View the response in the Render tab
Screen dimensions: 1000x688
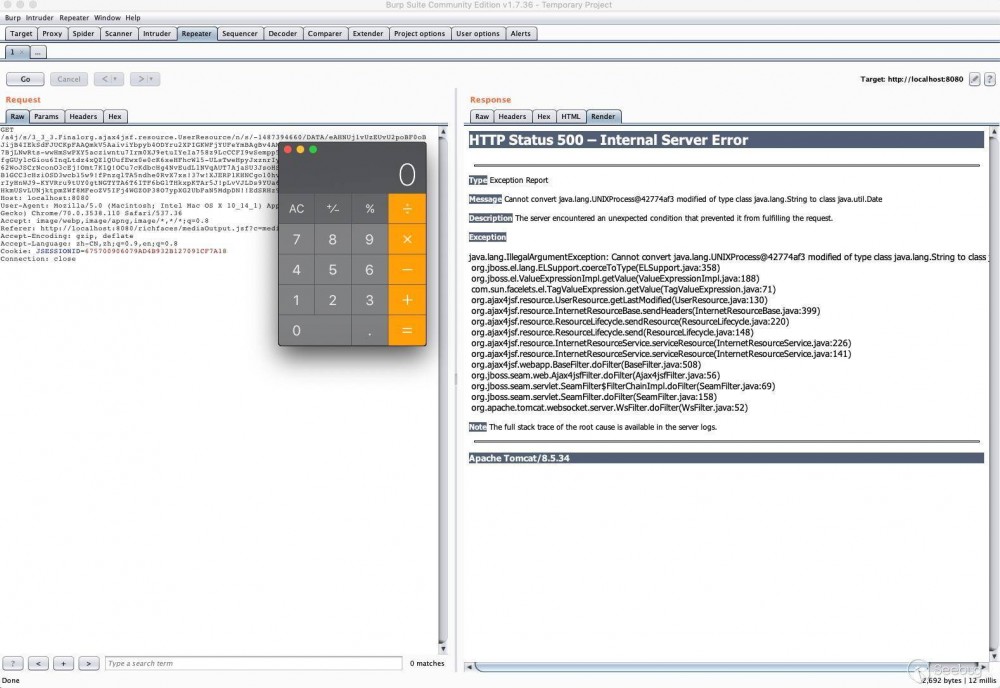603,116
